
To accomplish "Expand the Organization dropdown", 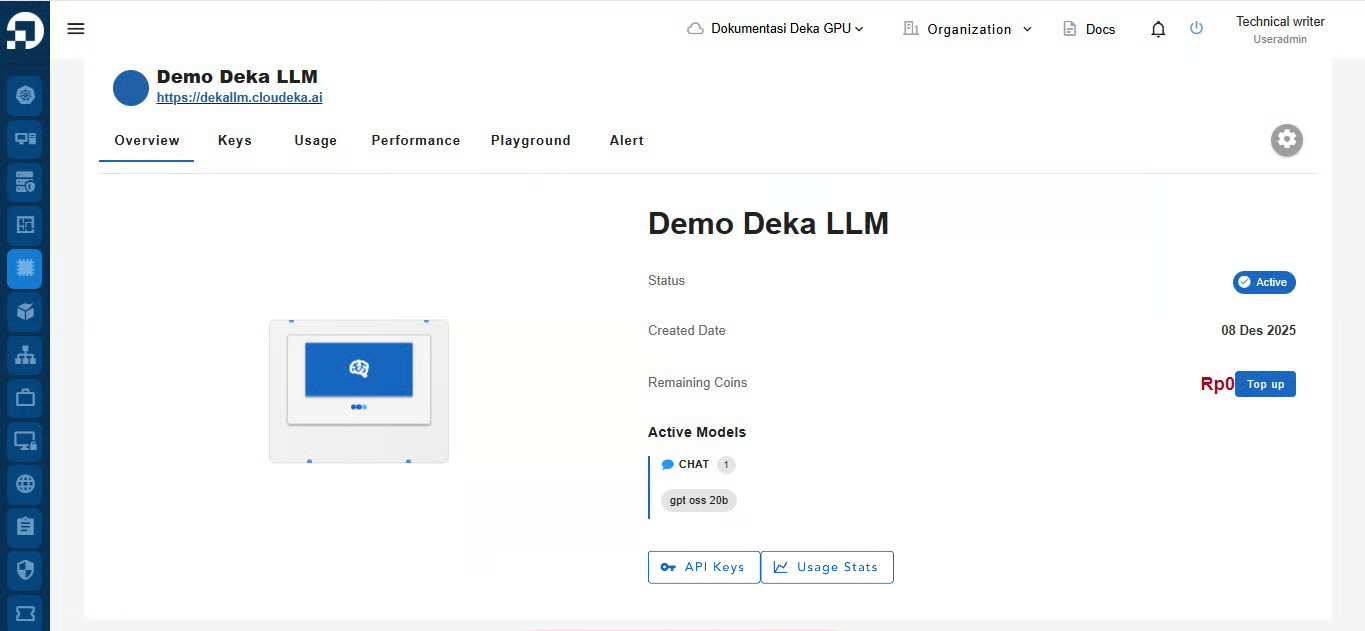I will [967, 29].
